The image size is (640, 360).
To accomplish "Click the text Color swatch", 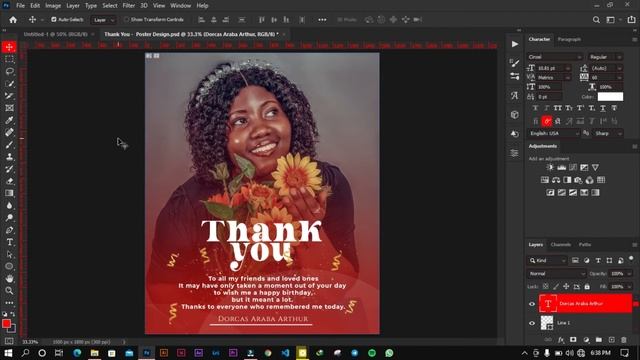I will (x=610, y=97).
